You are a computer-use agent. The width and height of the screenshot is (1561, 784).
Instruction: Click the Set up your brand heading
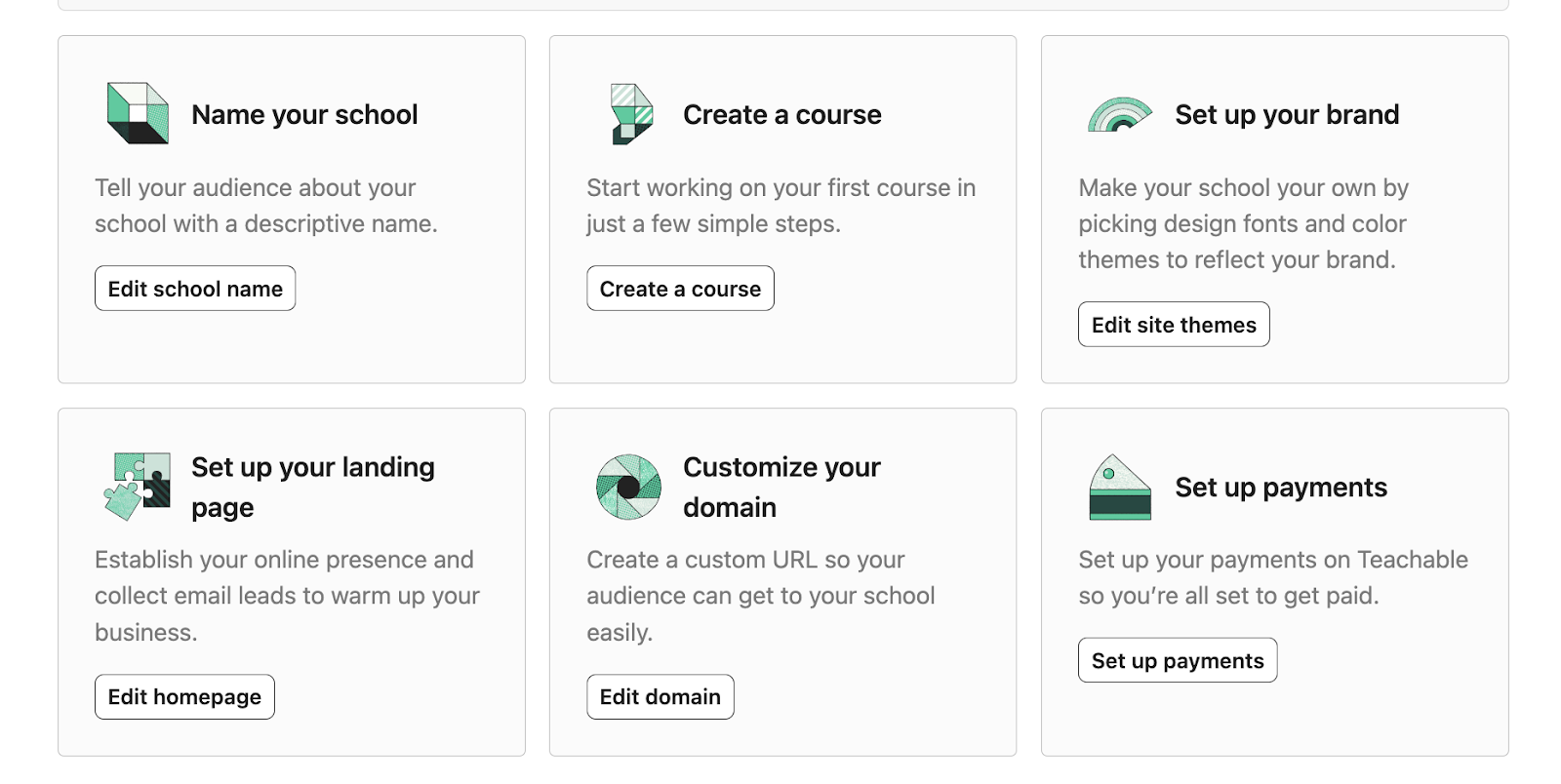[x=1286, y=115]
